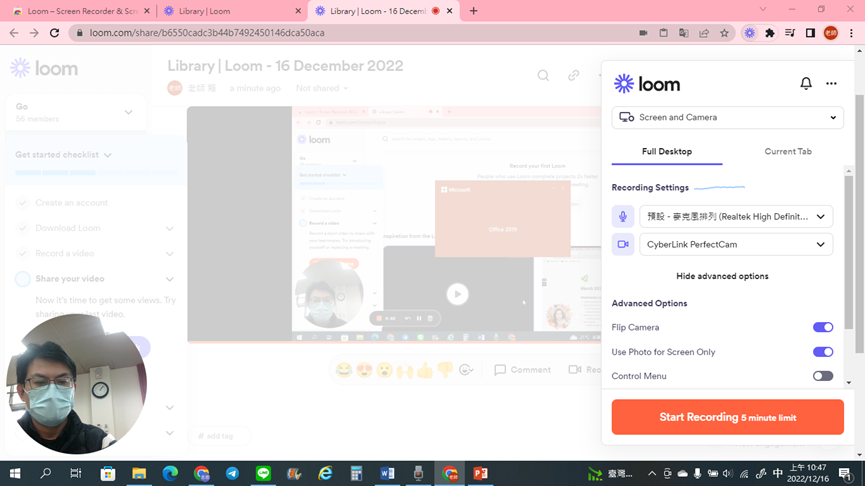Open CyberLink PerfectCam camera dropdown
The image size is (865, 486).
736,244
